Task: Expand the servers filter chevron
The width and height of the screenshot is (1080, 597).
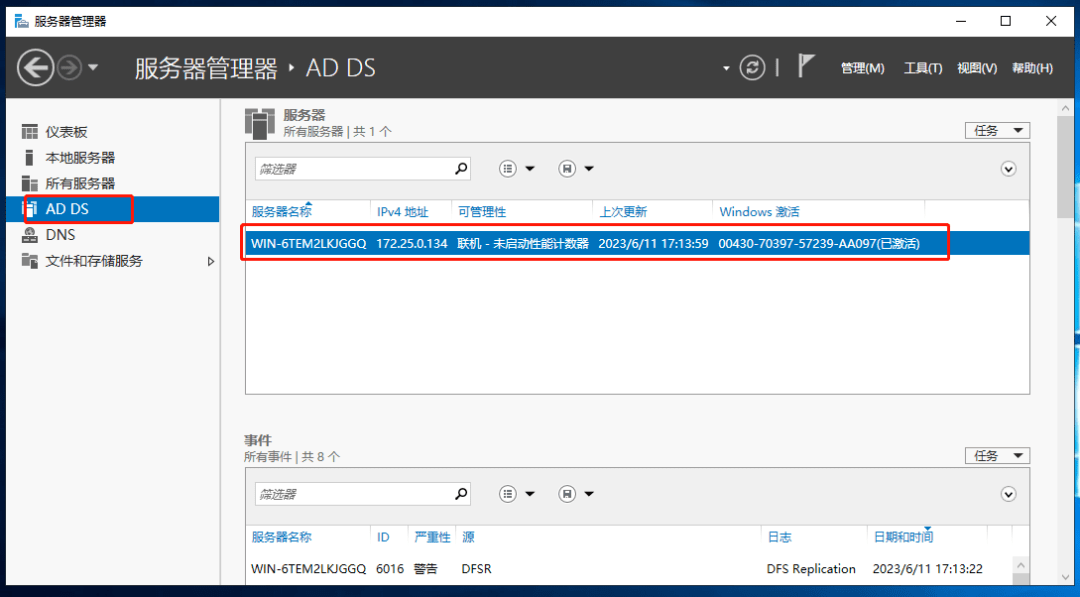Action: (x=1008, y=169)
